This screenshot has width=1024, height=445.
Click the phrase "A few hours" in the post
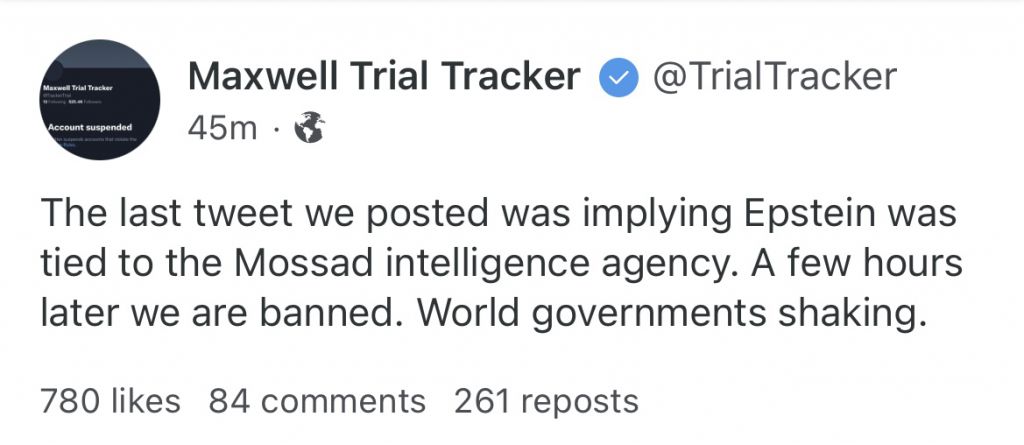click(855, 264)
